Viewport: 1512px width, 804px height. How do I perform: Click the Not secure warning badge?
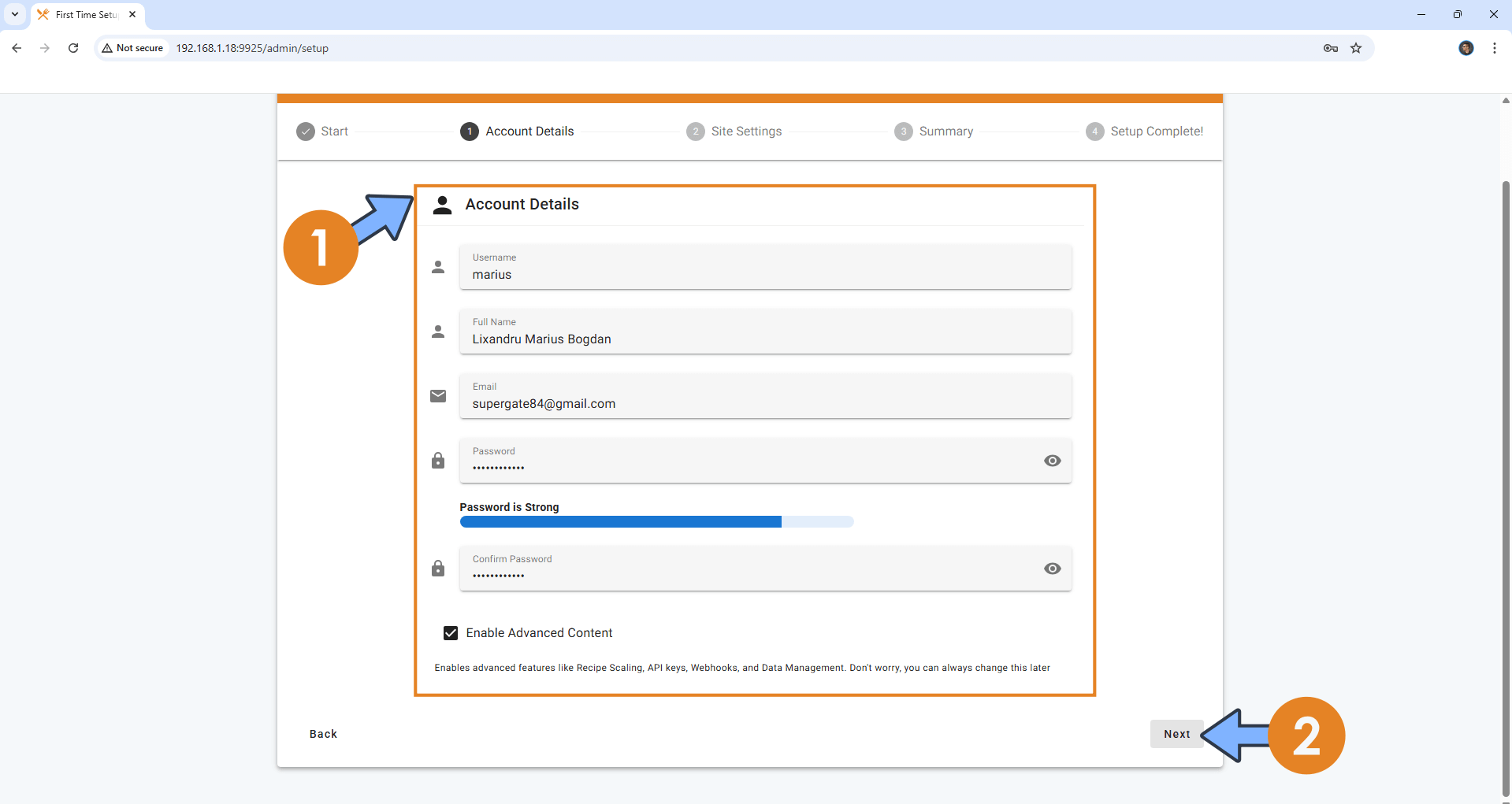click(x=132, y=48)
